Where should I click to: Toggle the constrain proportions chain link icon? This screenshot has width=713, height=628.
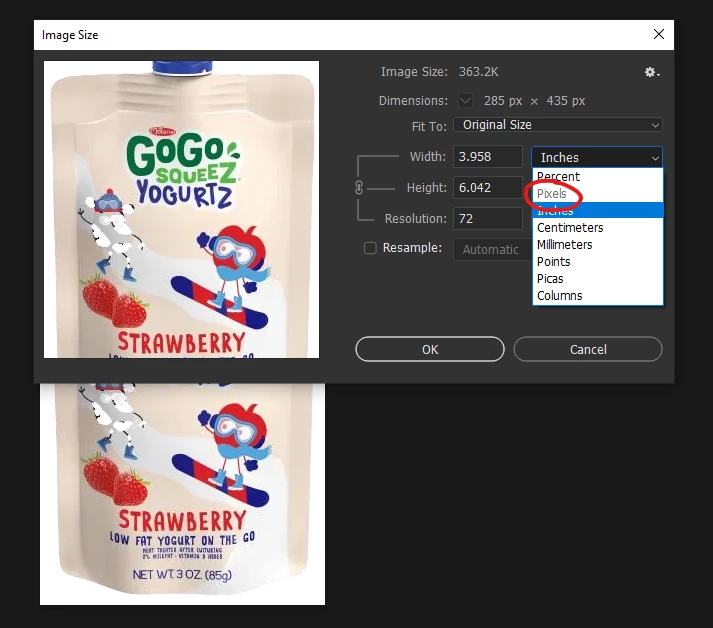click(359, 187)
